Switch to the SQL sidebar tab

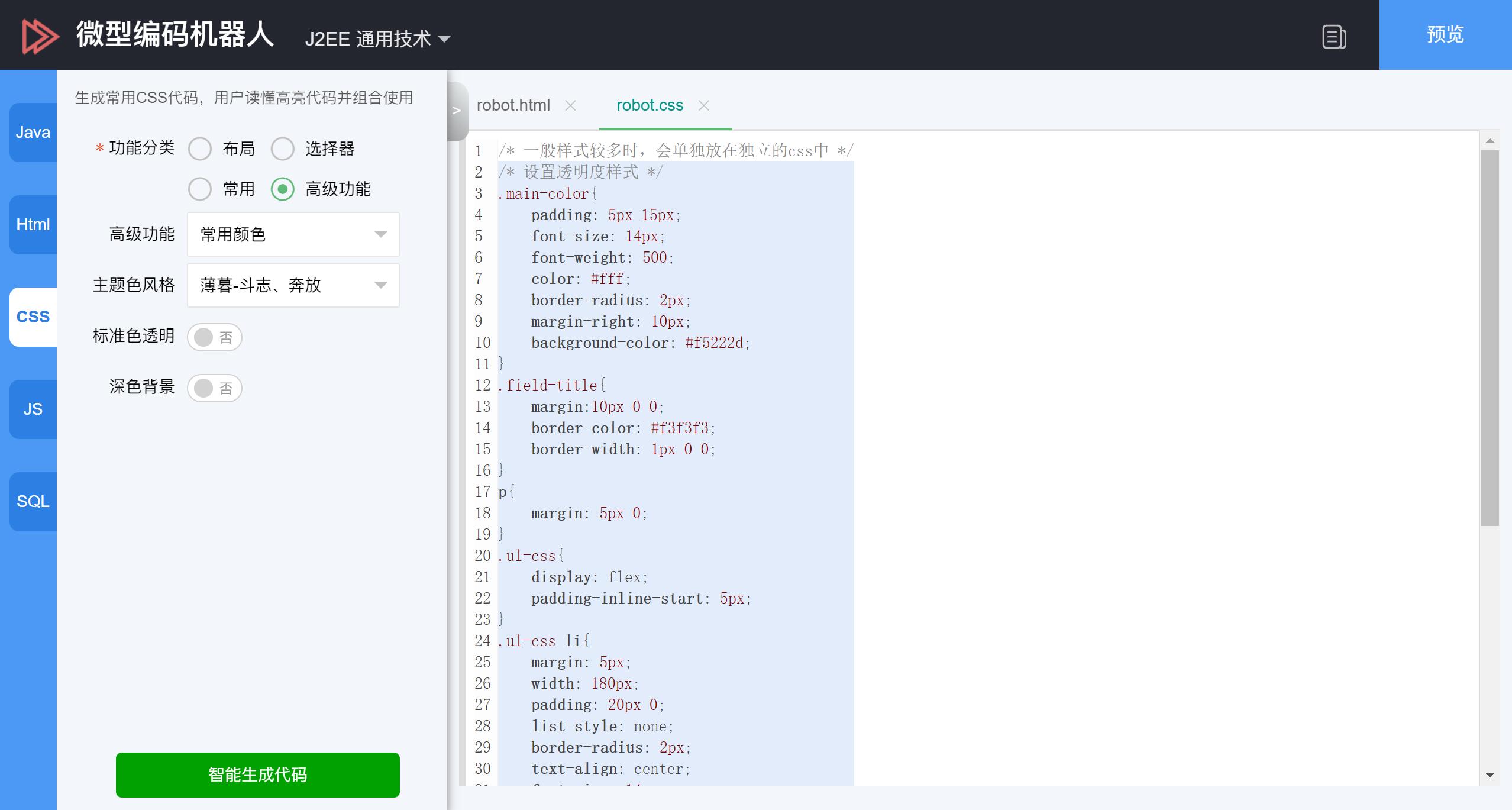point(33,501)
